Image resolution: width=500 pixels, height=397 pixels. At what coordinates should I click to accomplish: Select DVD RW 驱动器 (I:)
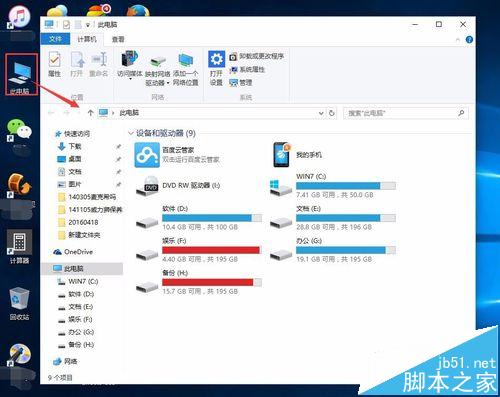point(178,186)
